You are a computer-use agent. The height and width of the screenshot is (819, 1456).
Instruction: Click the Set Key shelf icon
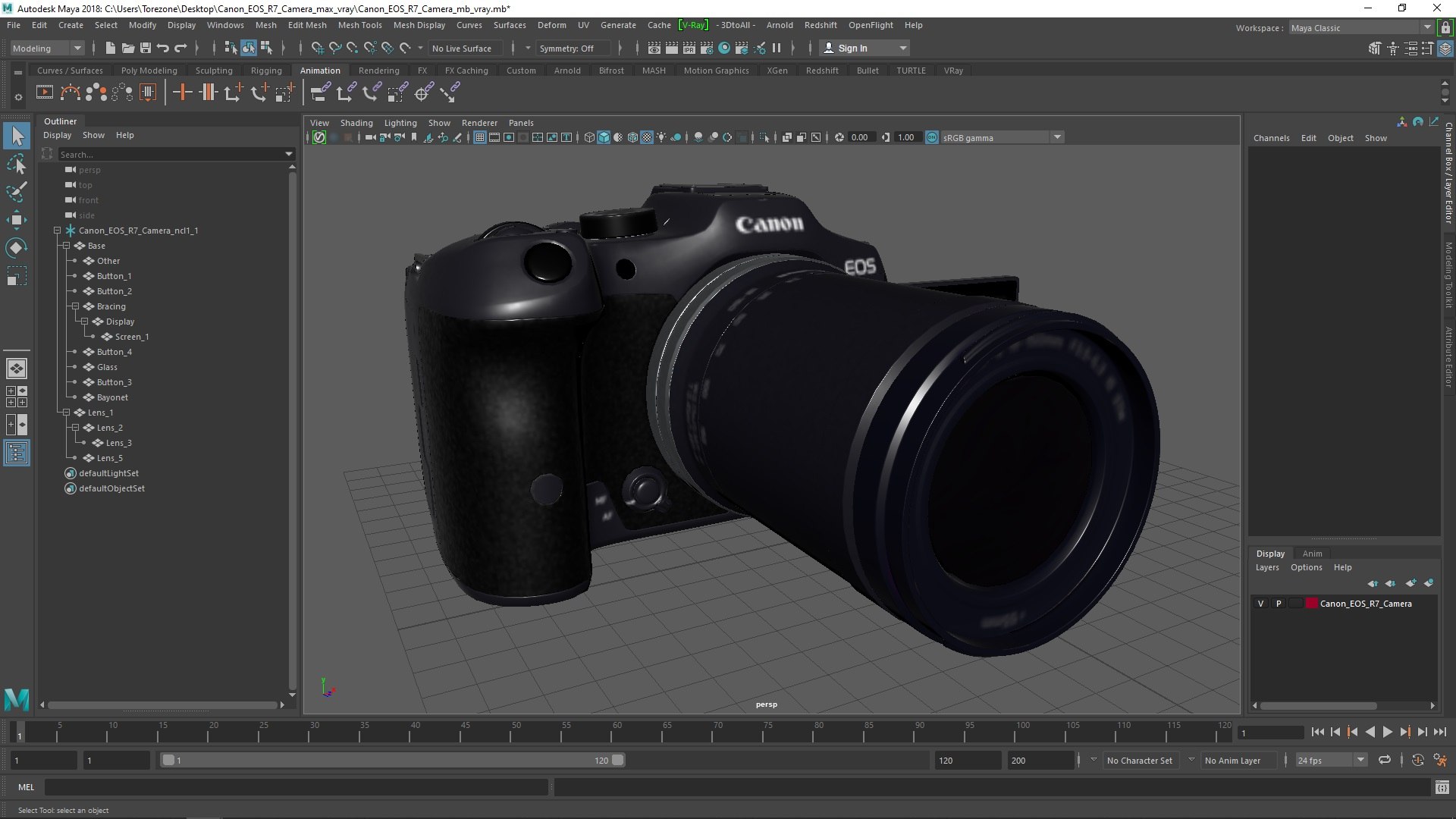(x=182, y=93)
